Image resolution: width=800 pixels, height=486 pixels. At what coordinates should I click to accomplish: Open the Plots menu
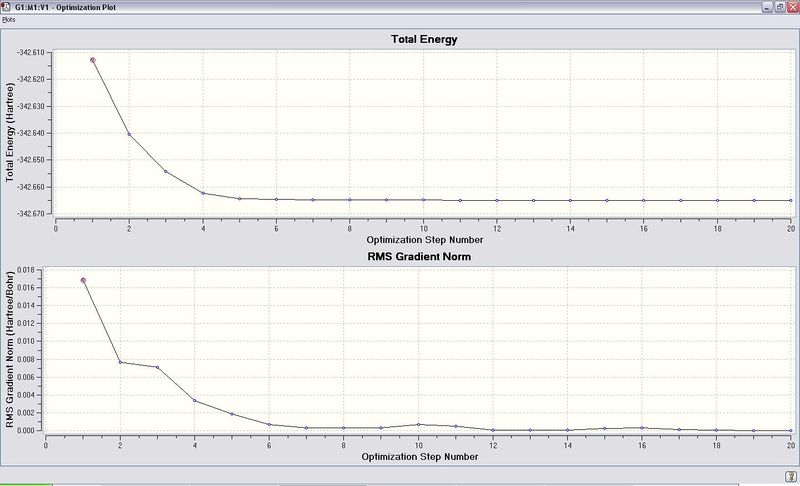pyautogui.click(x=9, y=20)
